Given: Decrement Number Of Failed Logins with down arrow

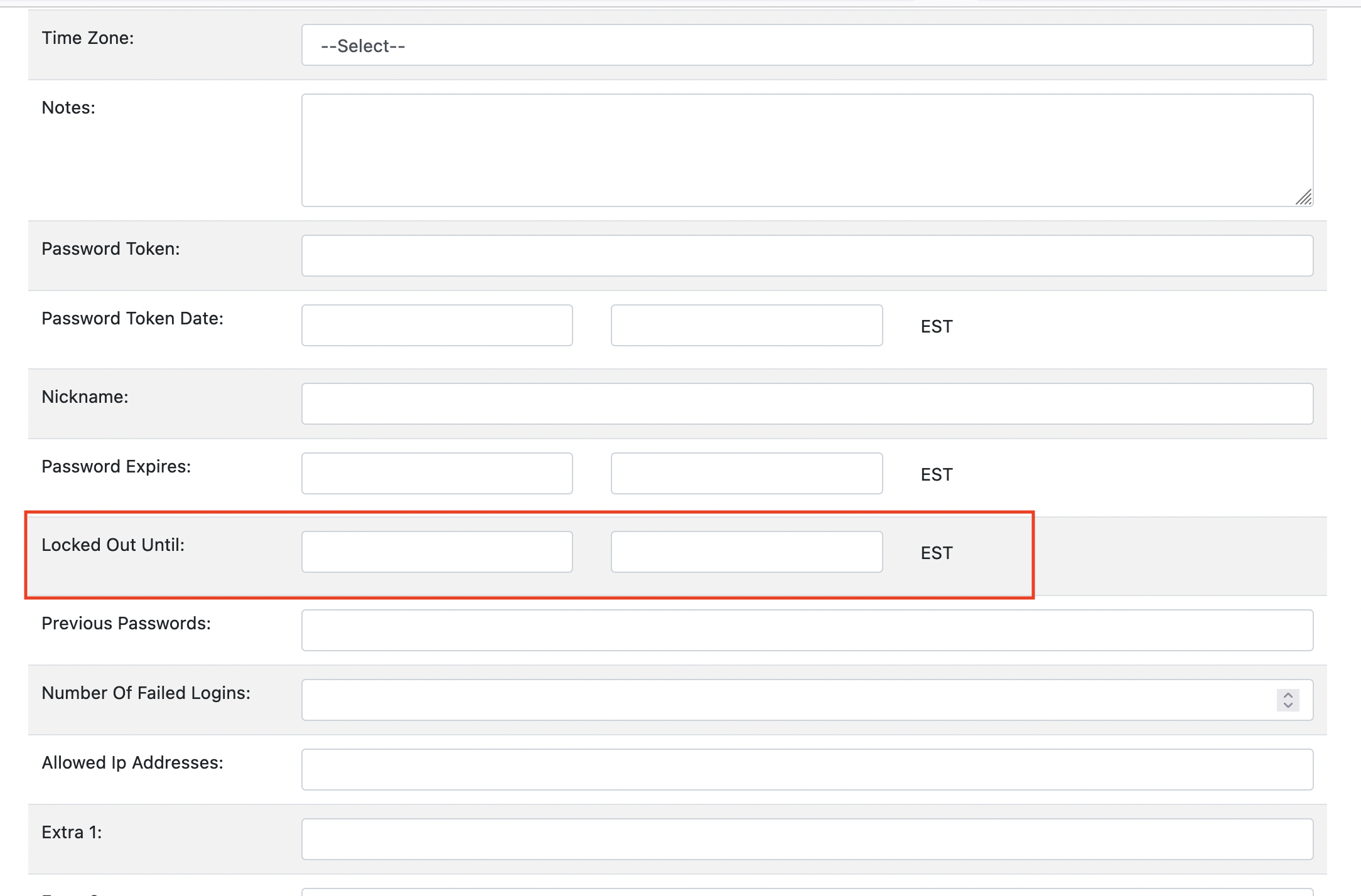Looking at the screenshot, I should coord(1287,705).
